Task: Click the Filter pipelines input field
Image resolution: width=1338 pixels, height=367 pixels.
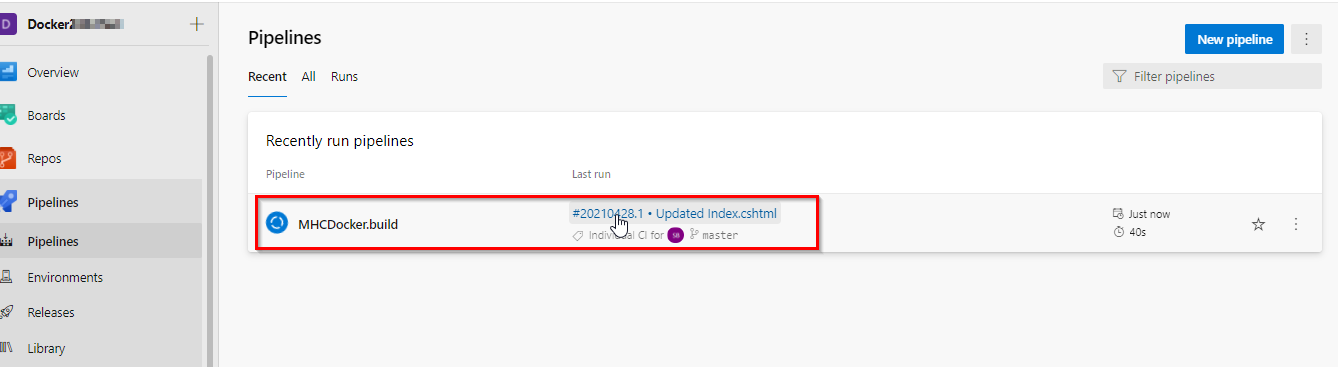Action: (x=1212, y=77)
